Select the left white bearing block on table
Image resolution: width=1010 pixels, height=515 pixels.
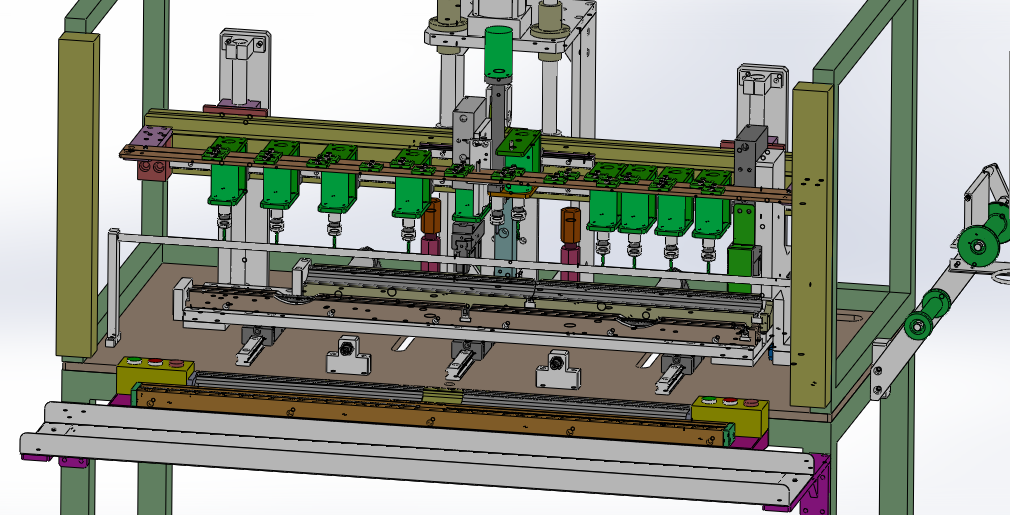pyautogui.click(x=348, y=355)
